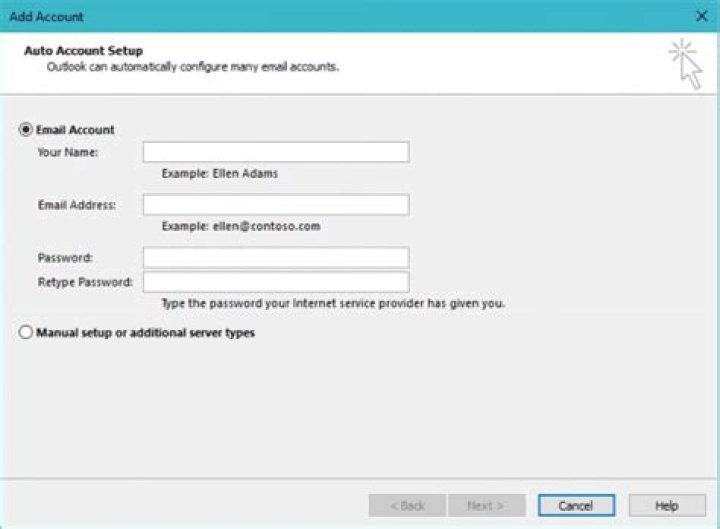Click the "Retype Password:" label

tap(85, 282)
